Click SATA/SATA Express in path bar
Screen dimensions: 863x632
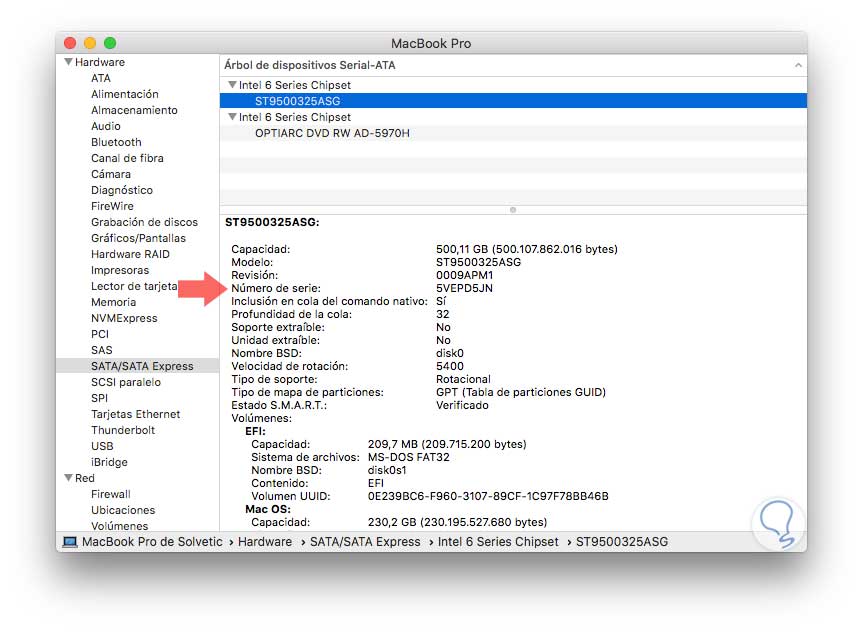pos(365,542)
